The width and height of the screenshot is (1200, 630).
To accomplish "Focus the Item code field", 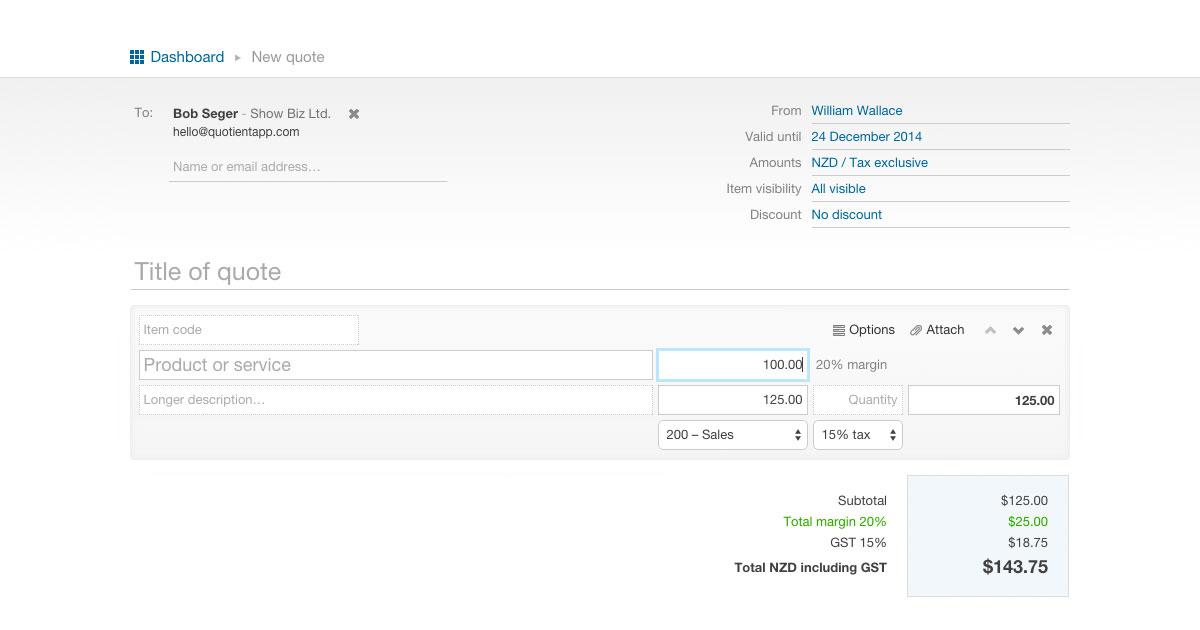I will click(248, 330).
